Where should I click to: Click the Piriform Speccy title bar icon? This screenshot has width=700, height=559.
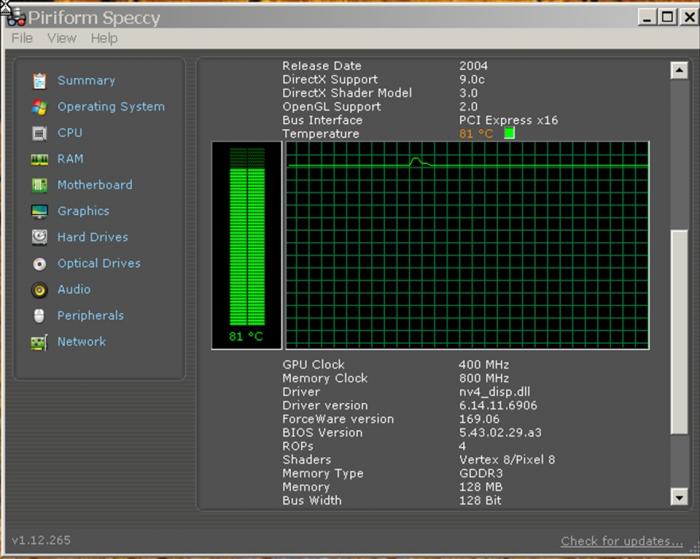(14, 16)
